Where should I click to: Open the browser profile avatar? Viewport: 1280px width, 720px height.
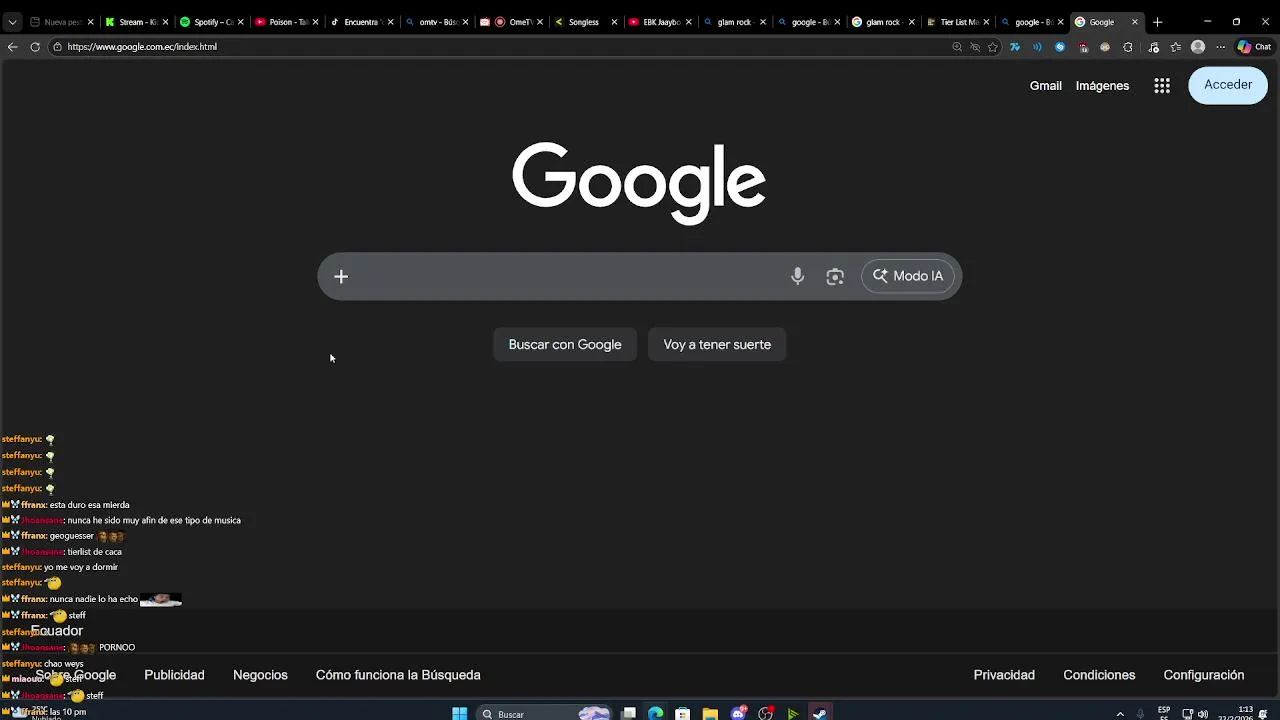pos(1198,47)
